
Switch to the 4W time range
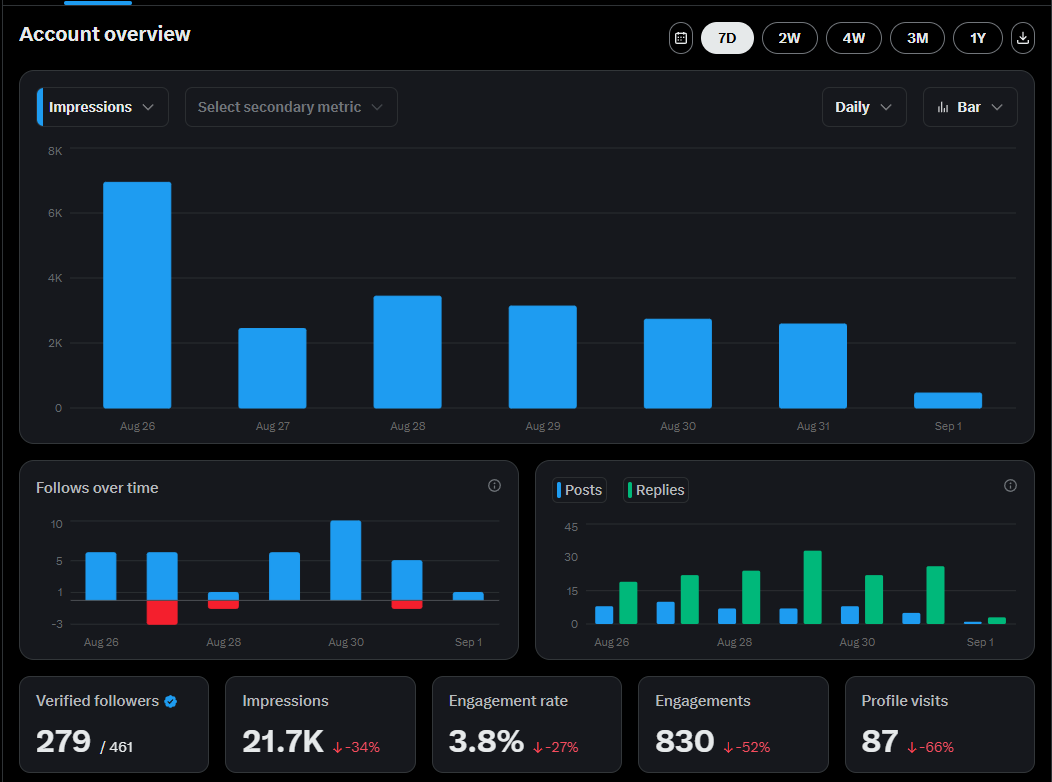coord(853,38)
